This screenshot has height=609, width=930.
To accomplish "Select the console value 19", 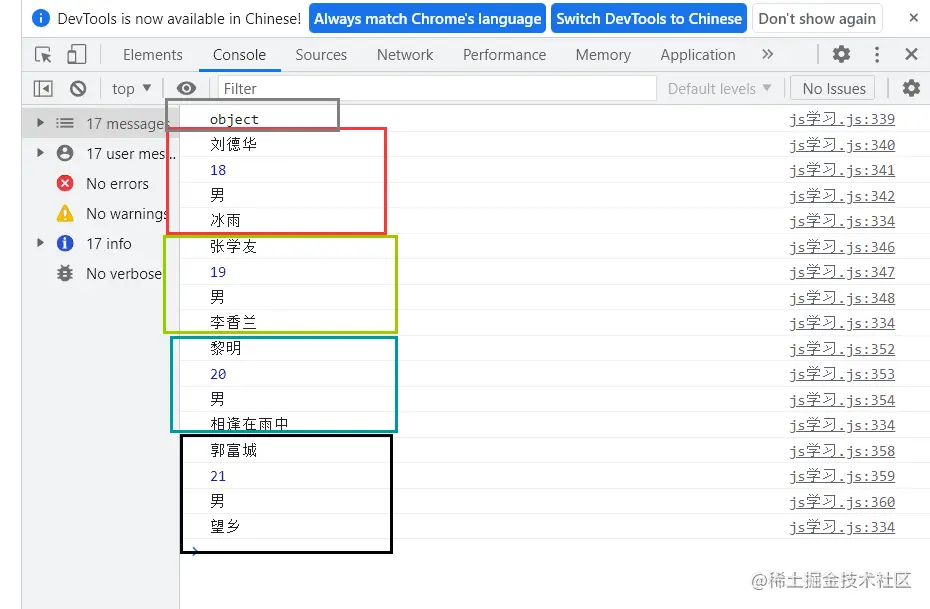I will pyautogui.click(x=218, y=272).
